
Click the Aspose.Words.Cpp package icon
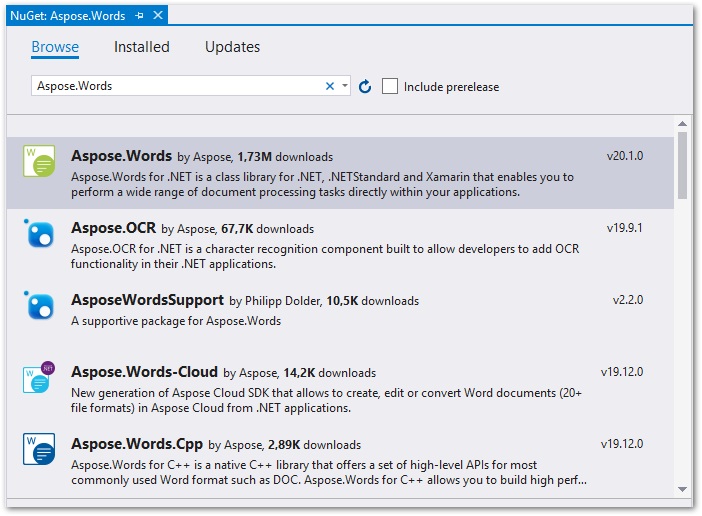[39, 450]
